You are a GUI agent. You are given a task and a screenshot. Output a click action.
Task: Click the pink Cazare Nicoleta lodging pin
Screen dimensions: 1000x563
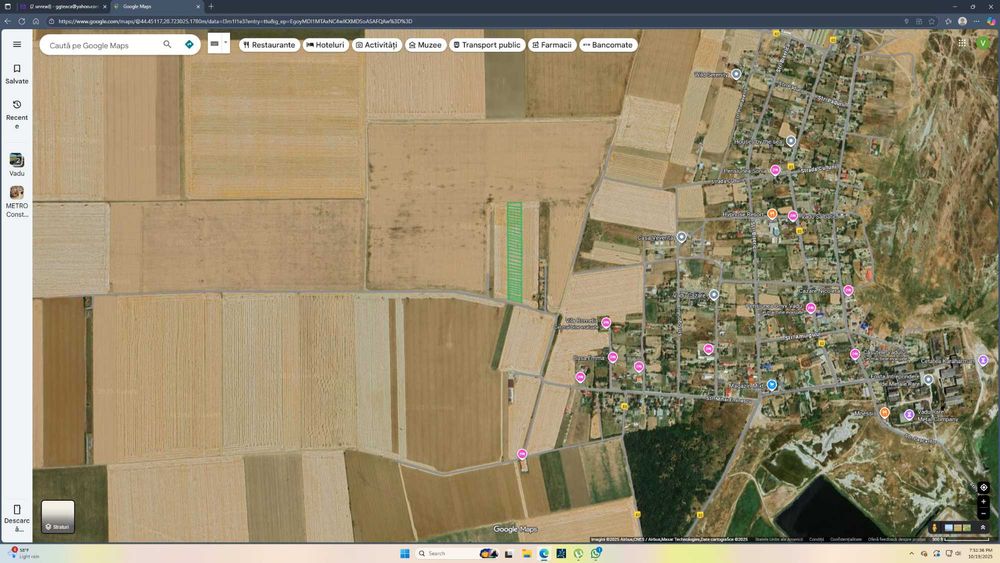tap(848, 290)
